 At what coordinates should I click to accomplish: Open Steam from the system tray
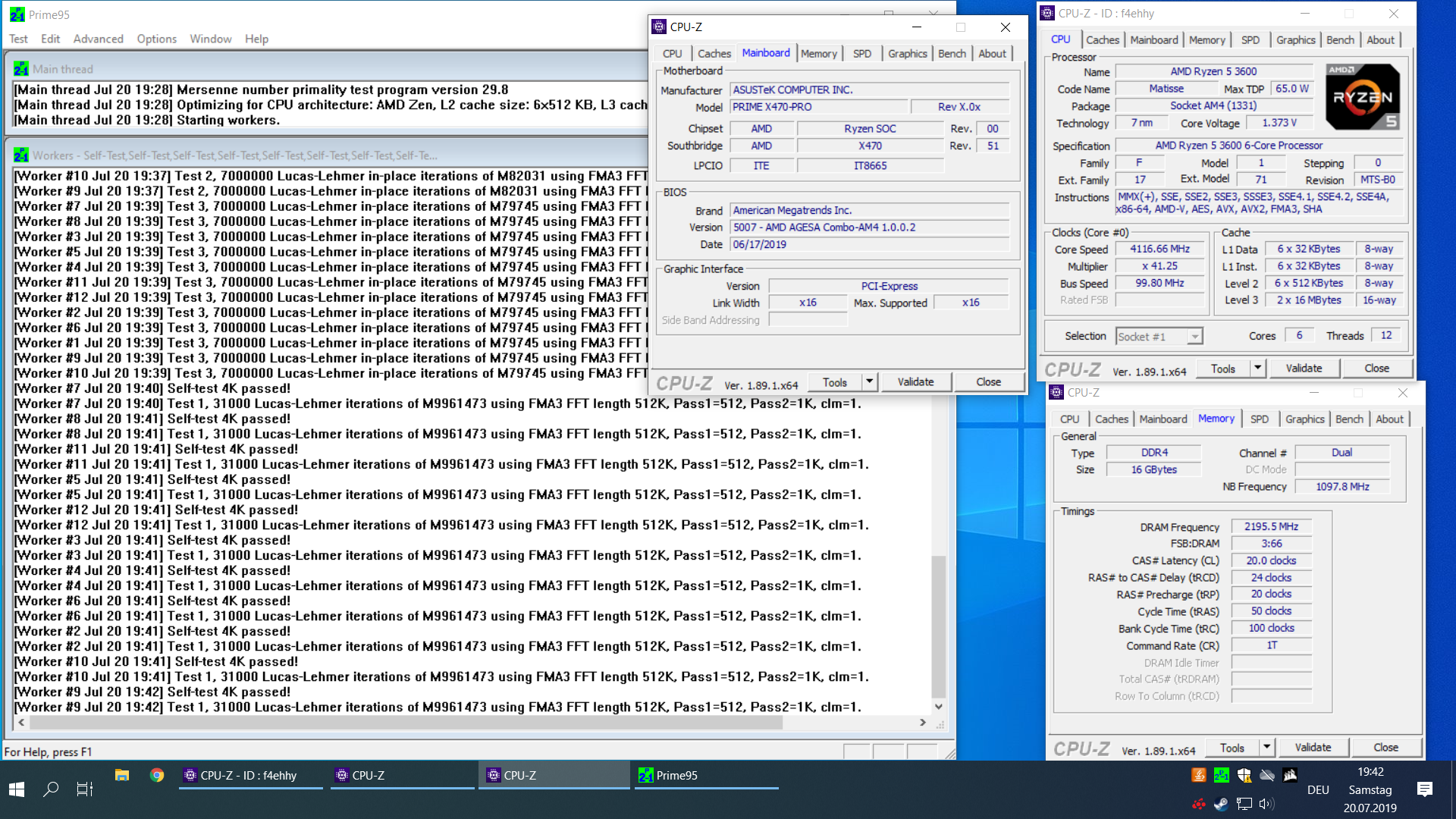point(1221,804)
